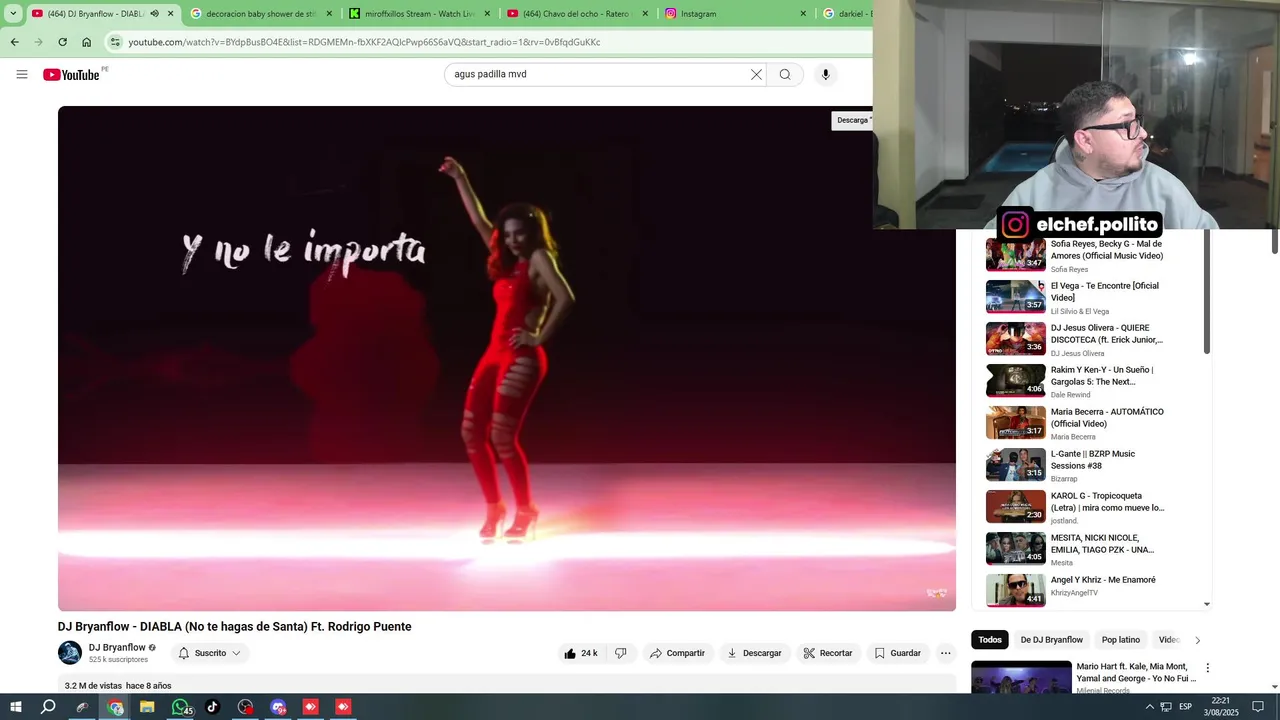Open the DJ Bryanflow channel avatar

[70, 653]
